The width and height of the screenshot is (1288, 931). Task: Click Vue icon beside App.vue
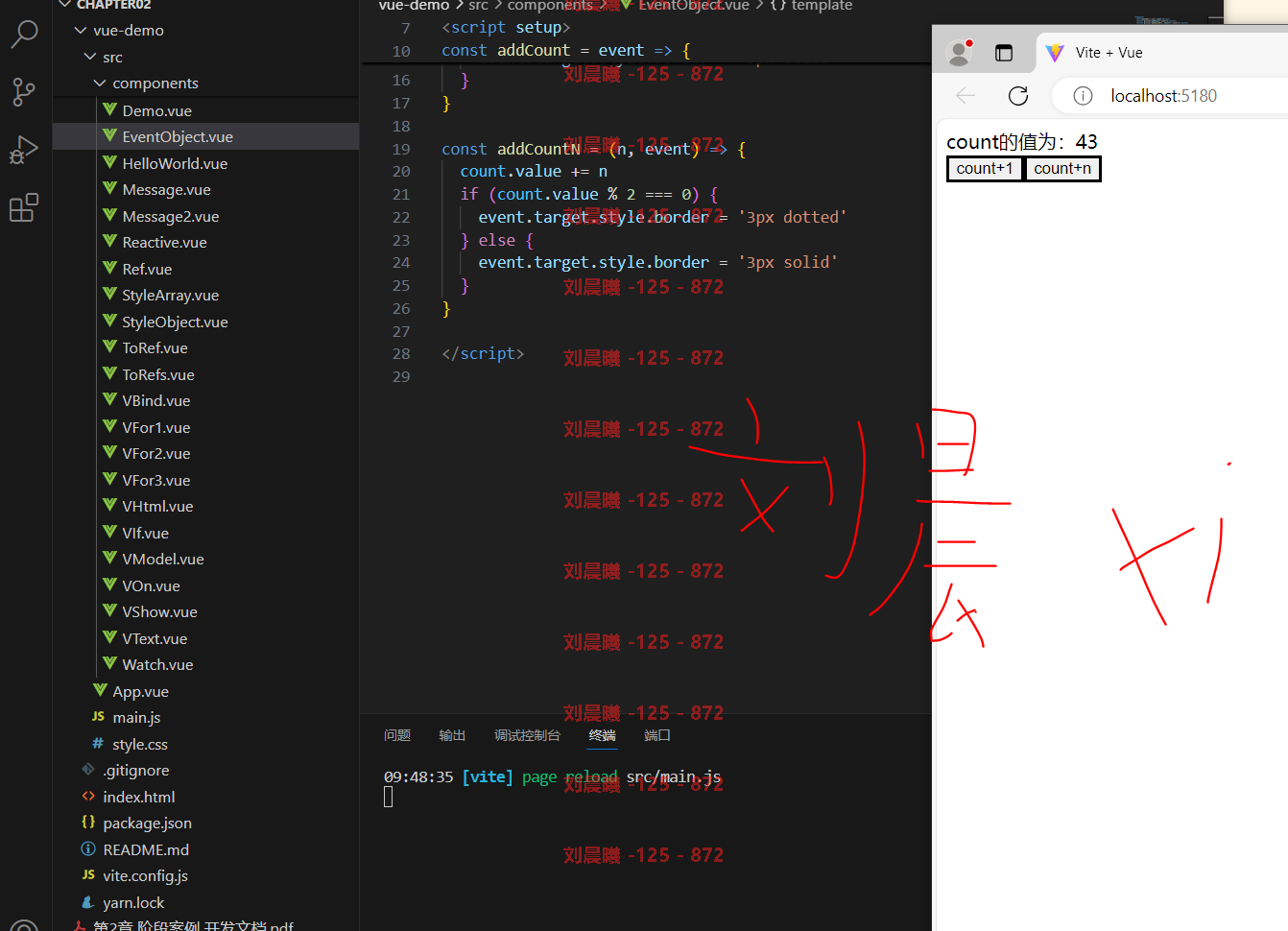point(100,691)
